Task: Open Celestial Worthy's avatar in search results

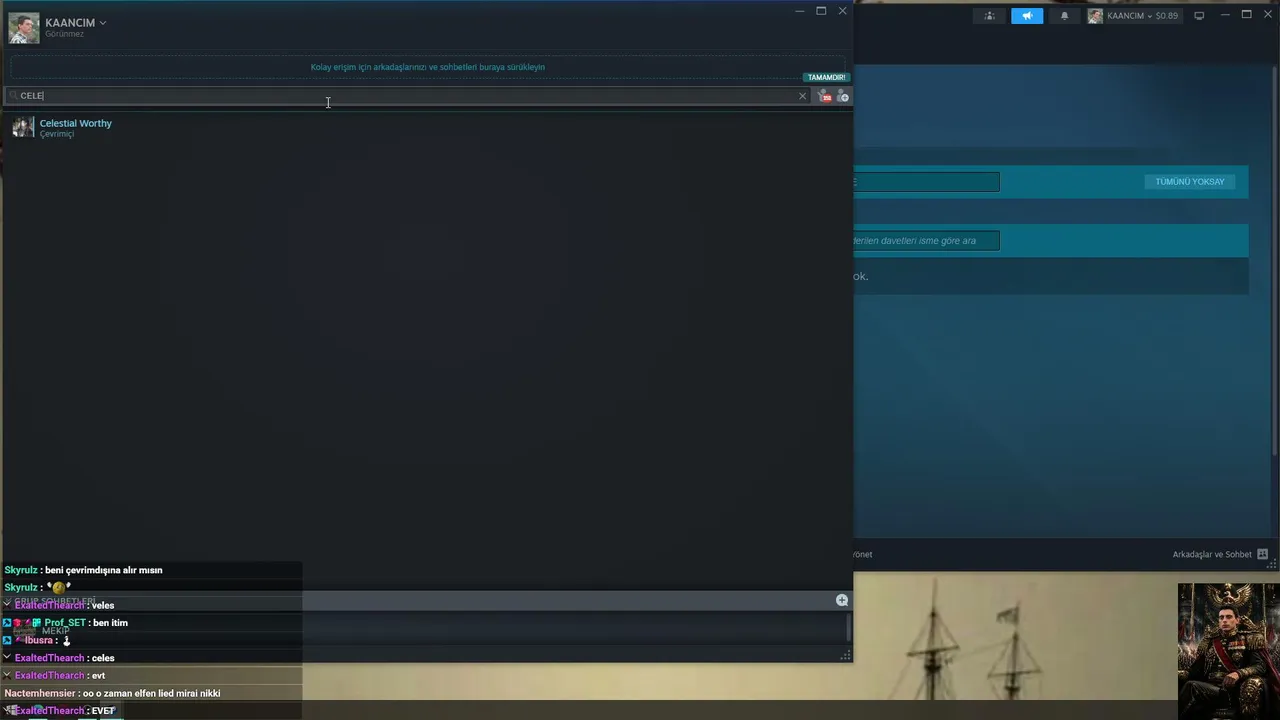Action: point(23,127)
